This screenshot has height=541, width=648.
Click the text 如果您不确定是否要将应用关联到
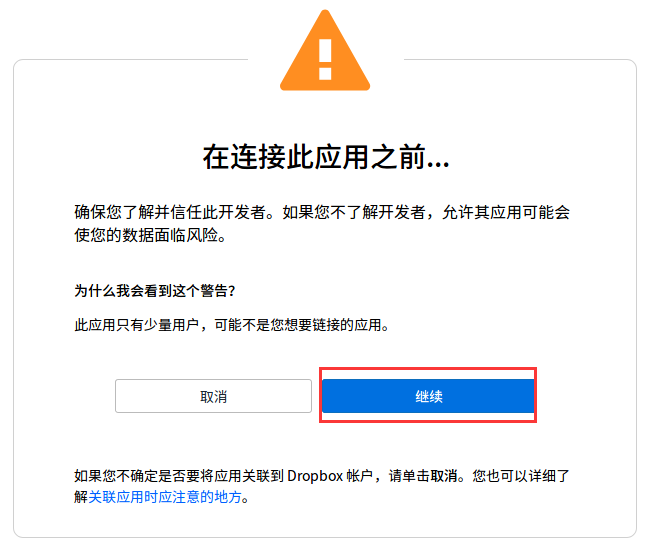[x=179, y=476]
